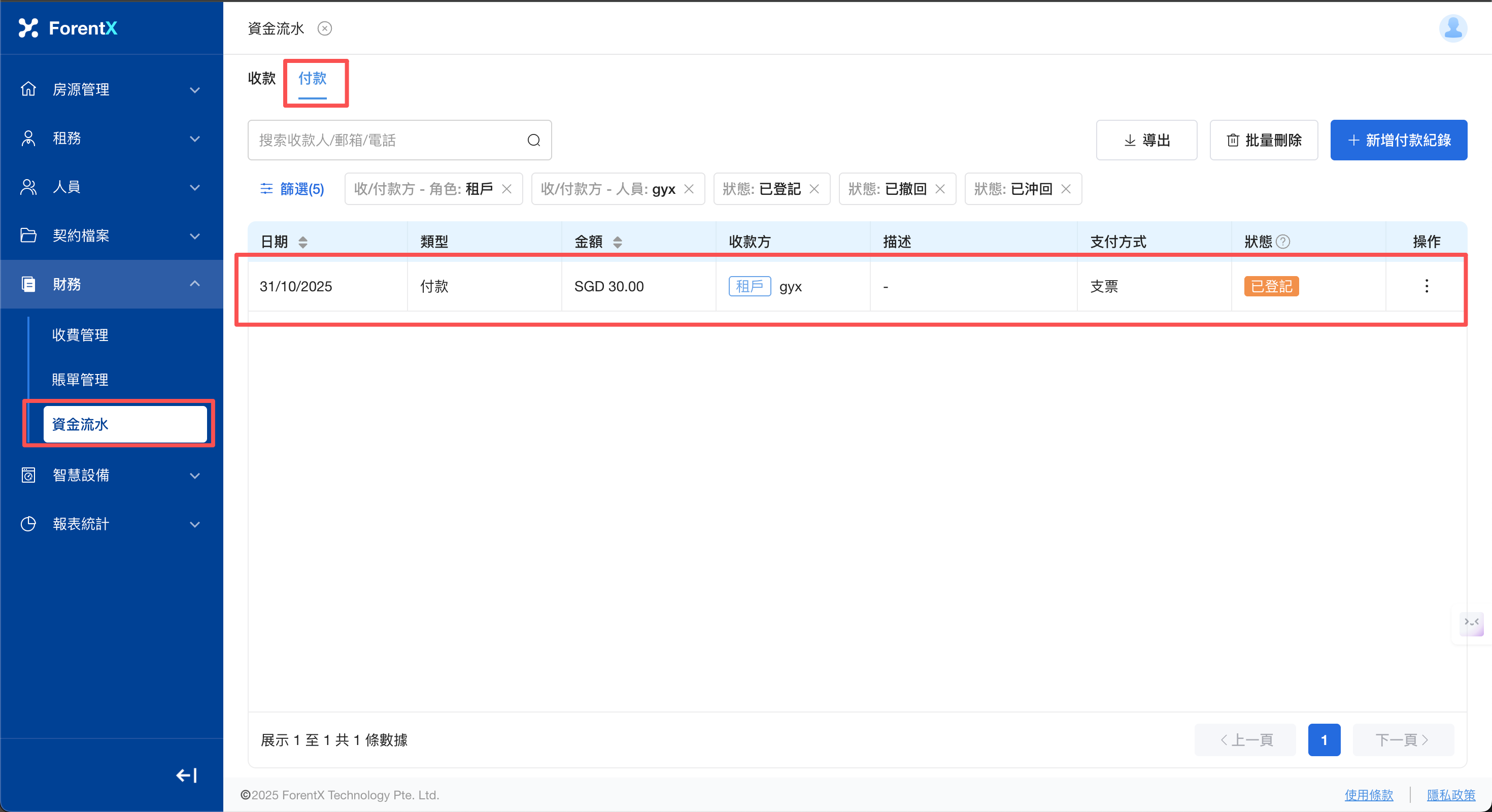
Task: Sort the table by 日期
Action: [302, 242]
